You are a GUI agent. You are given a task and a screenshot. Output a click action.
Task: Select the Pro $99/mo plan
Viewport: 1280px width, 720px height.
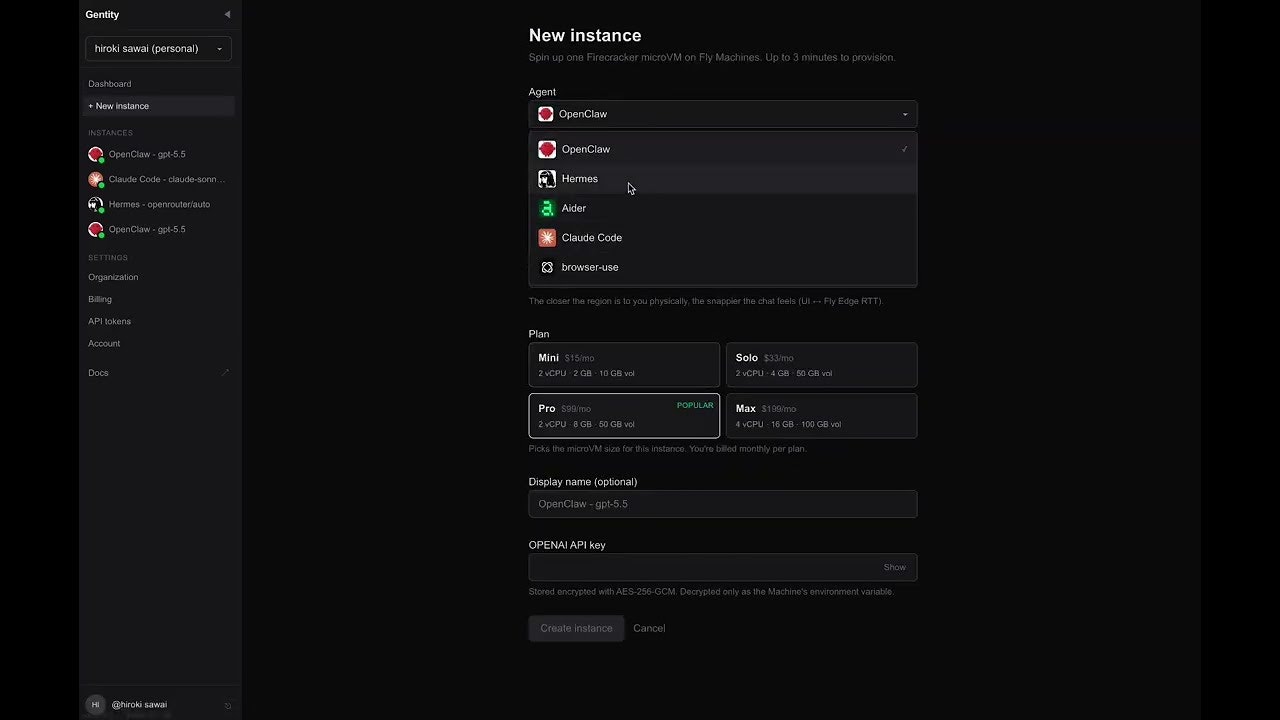[x=624, y=415]
